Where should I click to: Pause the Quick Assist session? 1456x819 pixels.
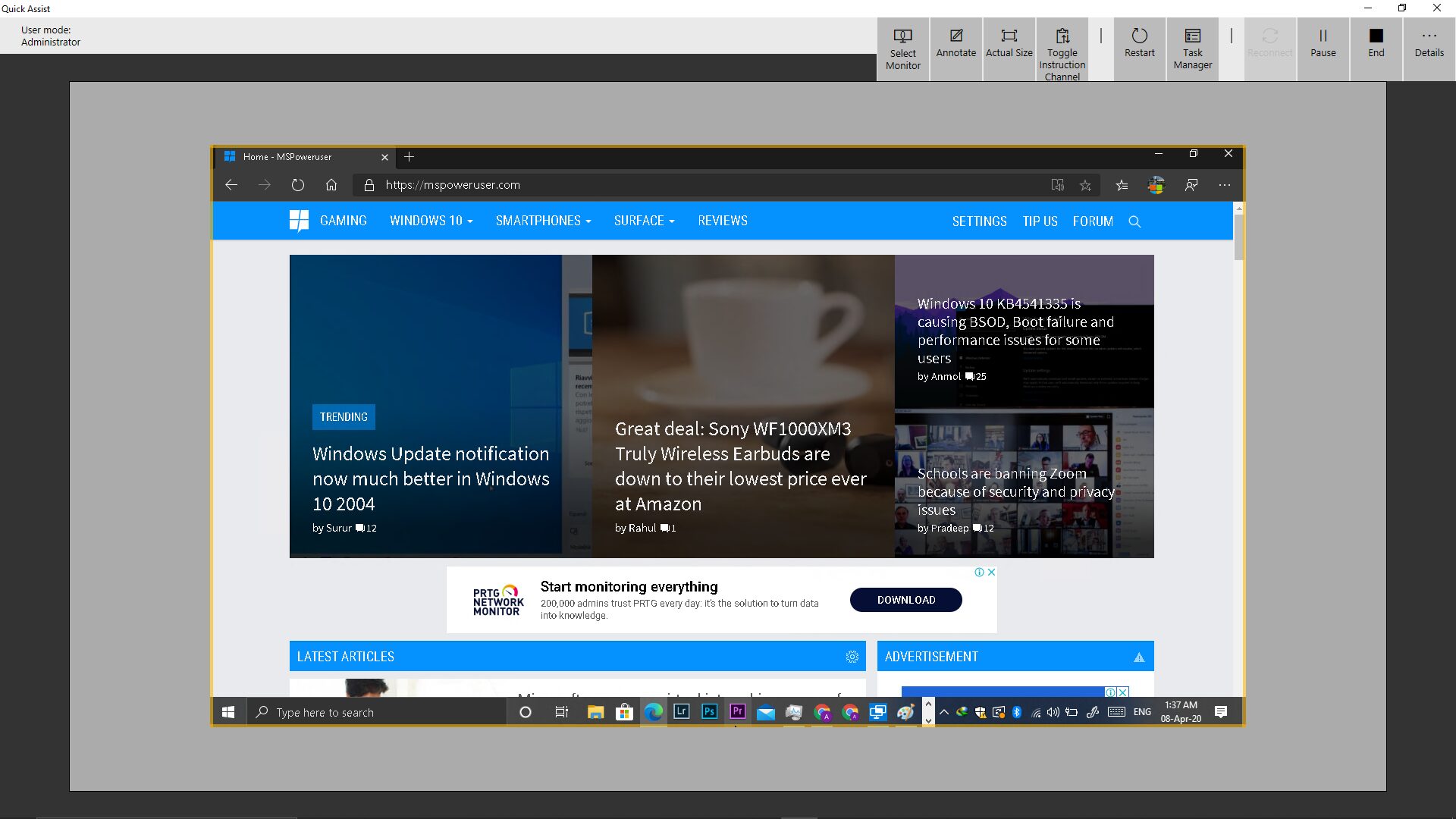[1323, 49]
